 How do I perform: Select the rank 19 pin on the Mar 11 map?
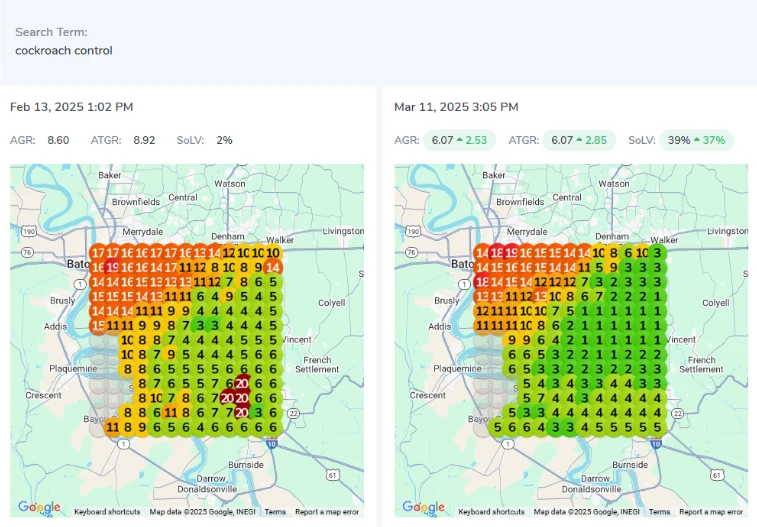(513, 253)
